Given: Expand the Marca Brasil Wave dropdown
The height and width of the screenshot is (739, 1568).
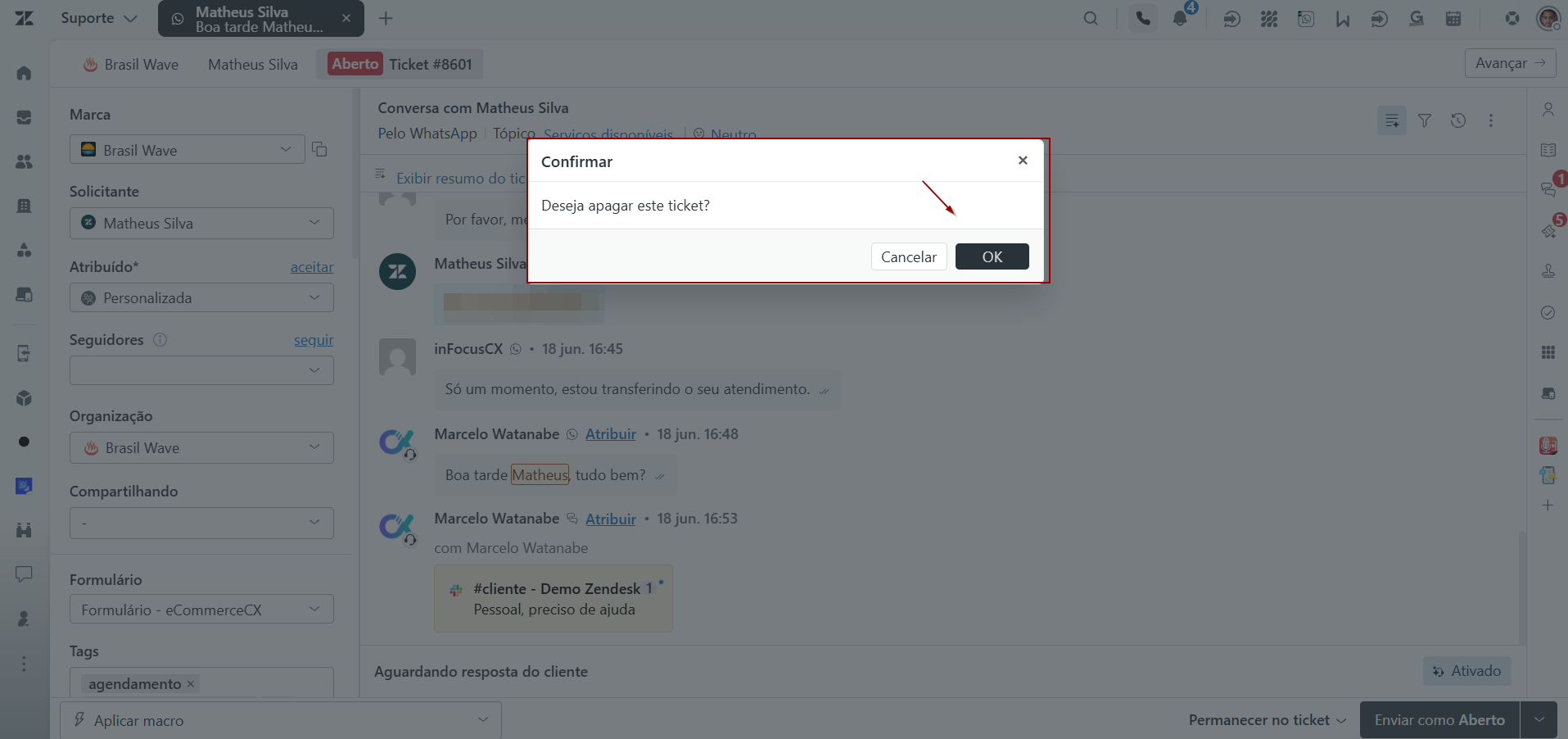Looking at the screenshot, I should tap(187, 150).
